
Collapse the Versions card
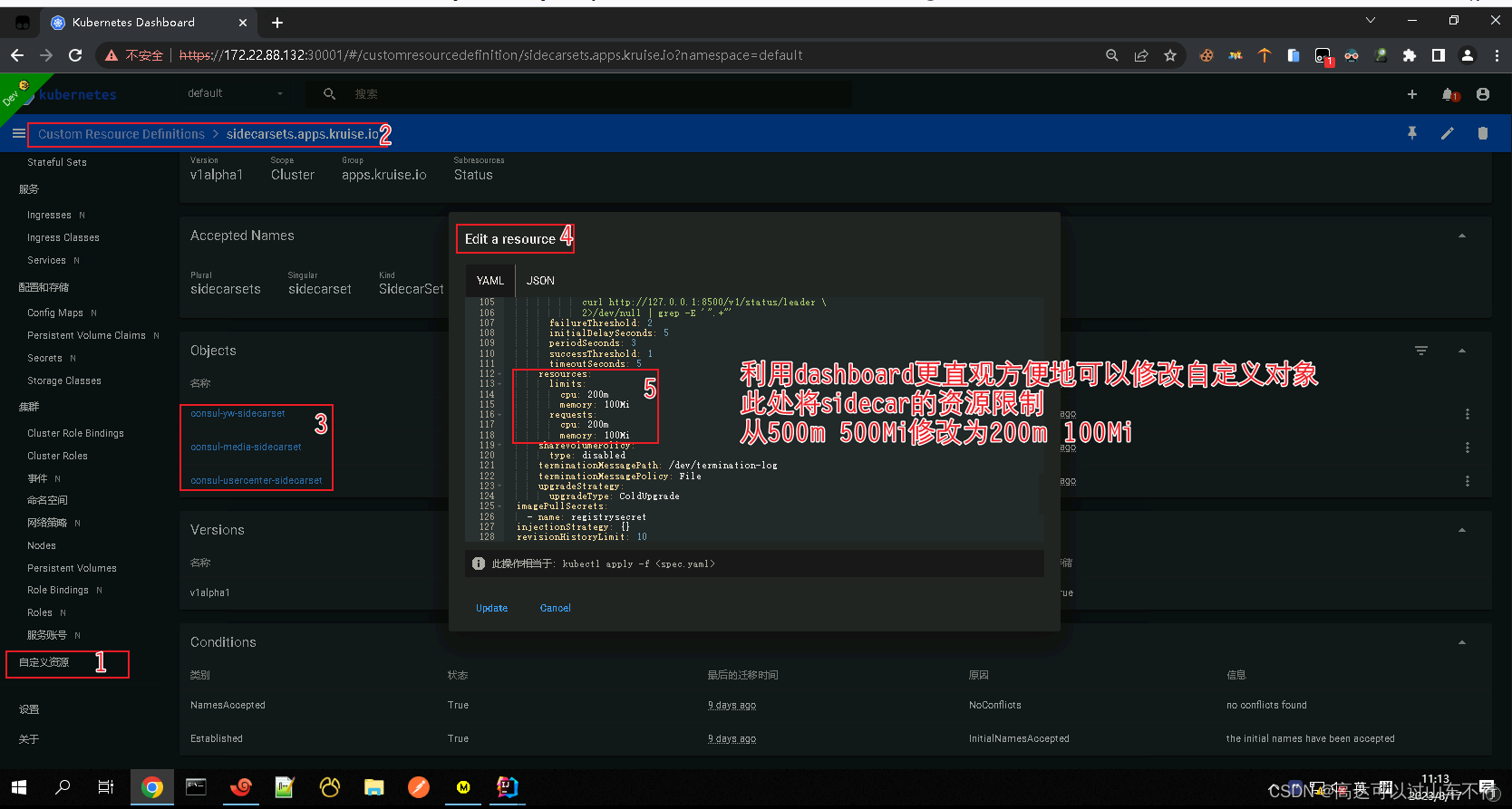[x=1461, y=530]
